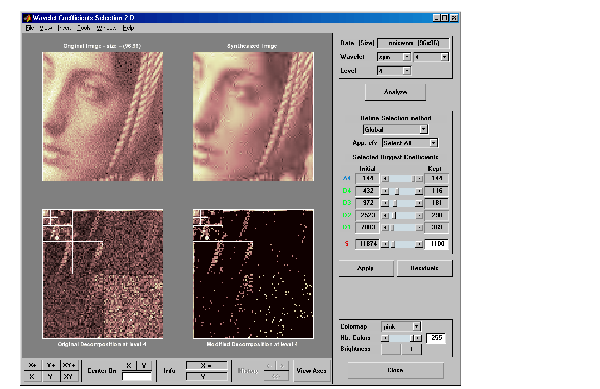Click the Modified Decomposition at level 4 plot
This screenshot has width=600, height=389.
tap(253, 274)
